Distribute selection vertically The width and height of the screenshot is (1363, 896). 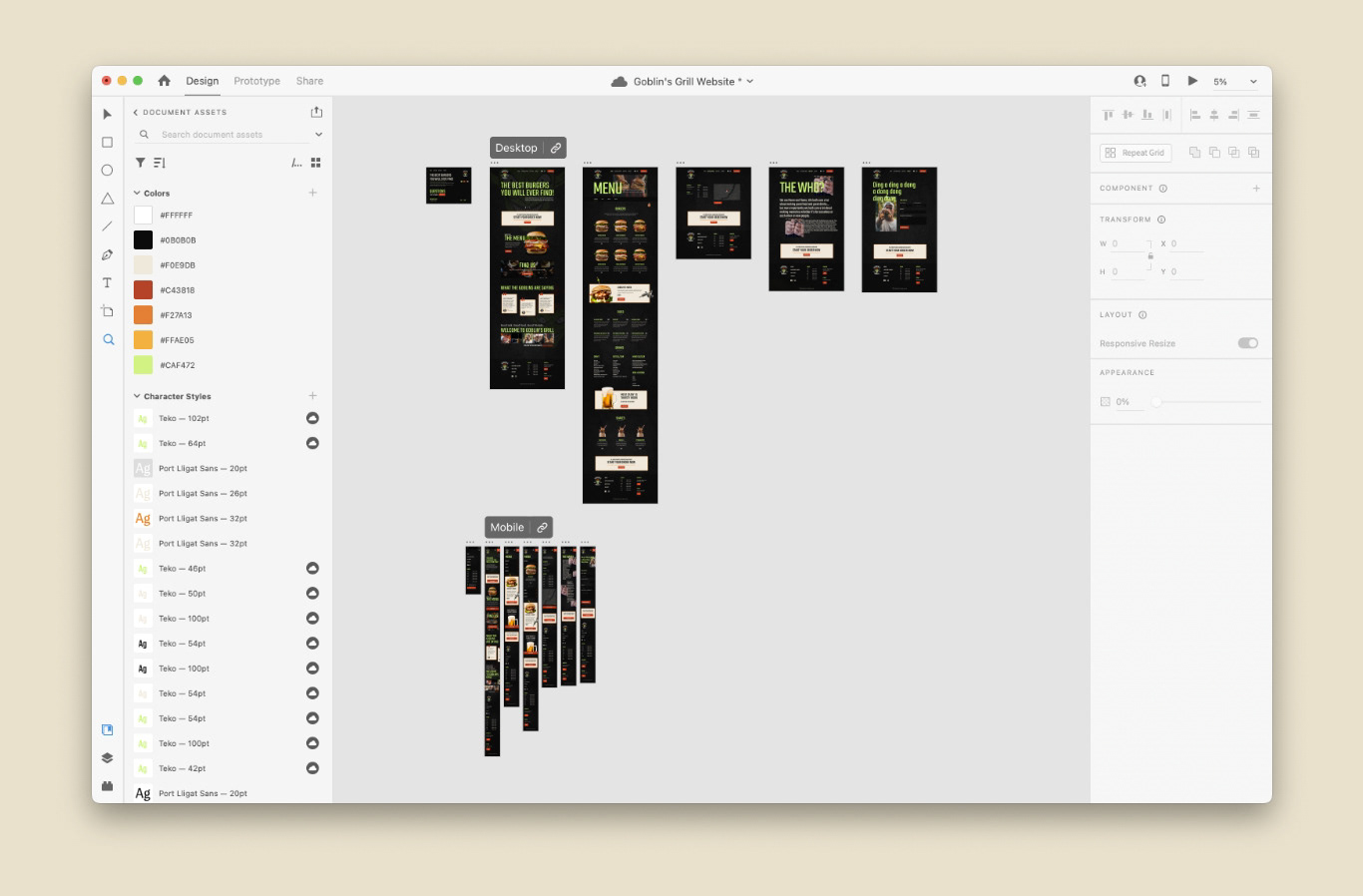1254,115
